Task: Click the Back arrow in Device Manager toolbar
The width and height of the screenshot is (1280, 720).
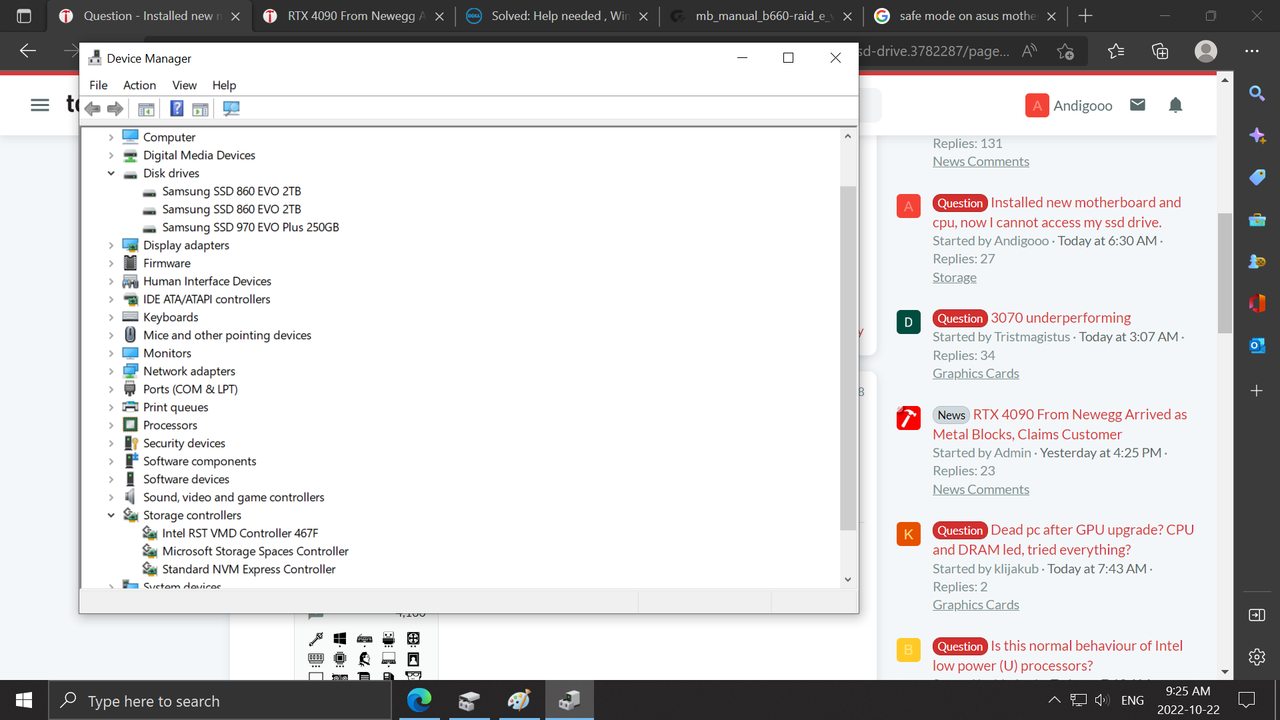Action: tap(92, 109)
